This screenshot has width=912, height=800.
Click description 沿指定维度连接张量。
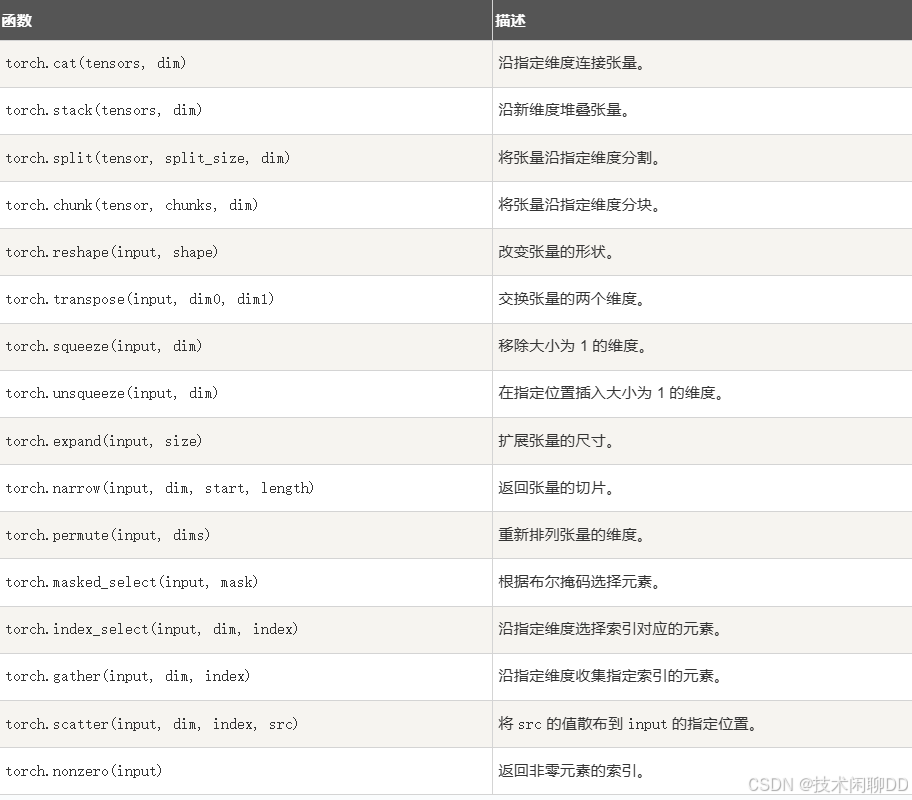coord(571,63)
